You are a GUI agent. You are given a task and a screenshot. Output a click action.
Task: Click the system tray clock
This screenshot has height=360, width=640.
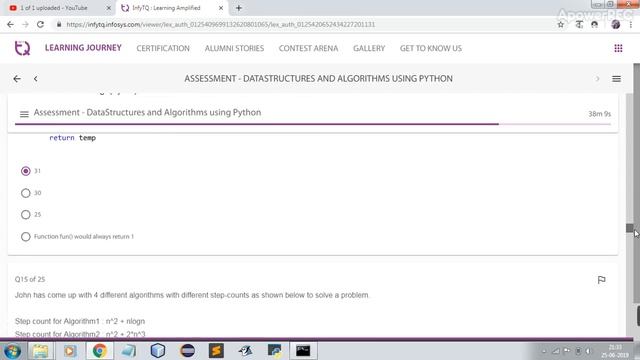click(x=615, y=351)
